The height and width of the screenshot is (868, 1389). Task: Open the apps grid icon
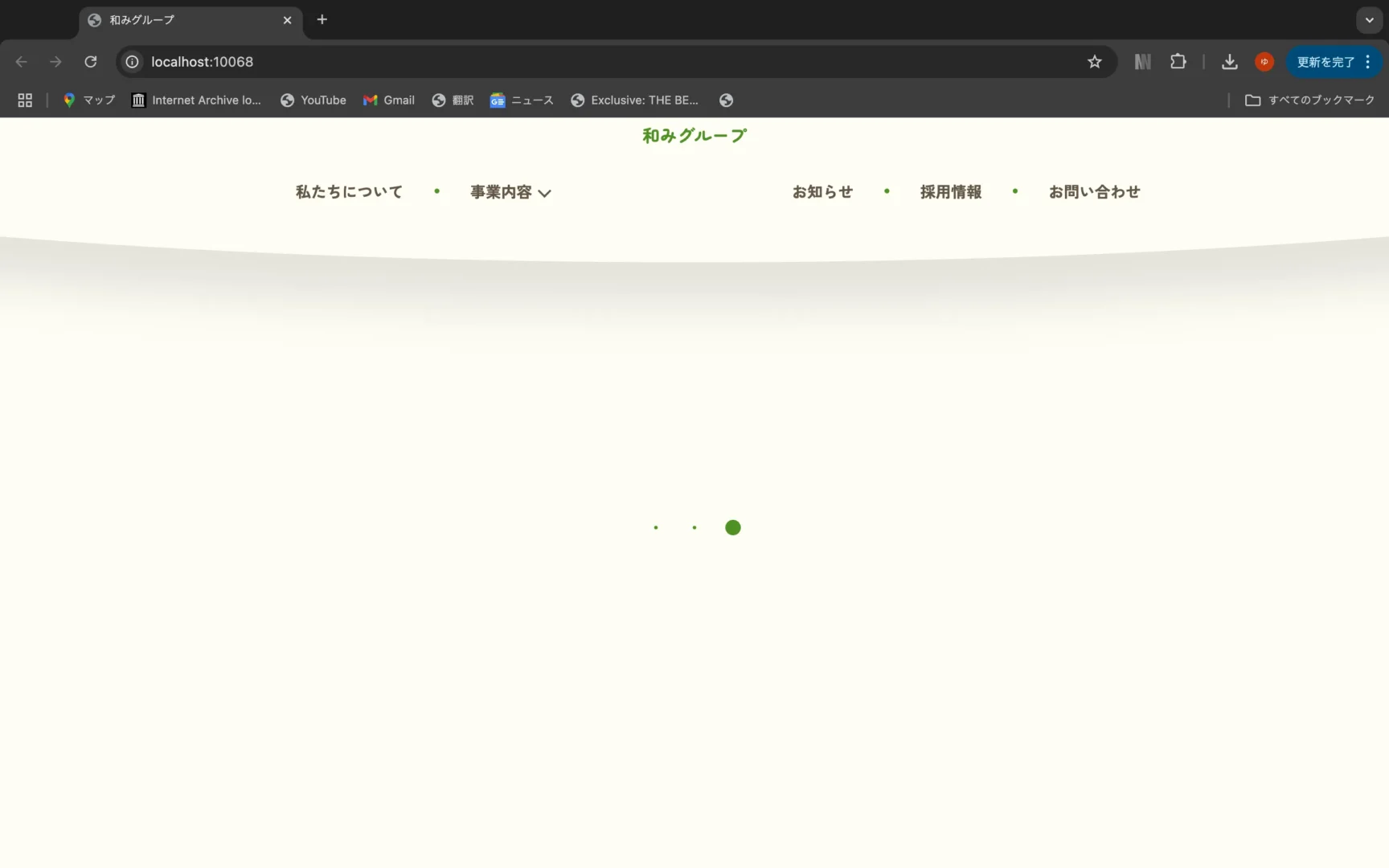(x=25, y=100)
